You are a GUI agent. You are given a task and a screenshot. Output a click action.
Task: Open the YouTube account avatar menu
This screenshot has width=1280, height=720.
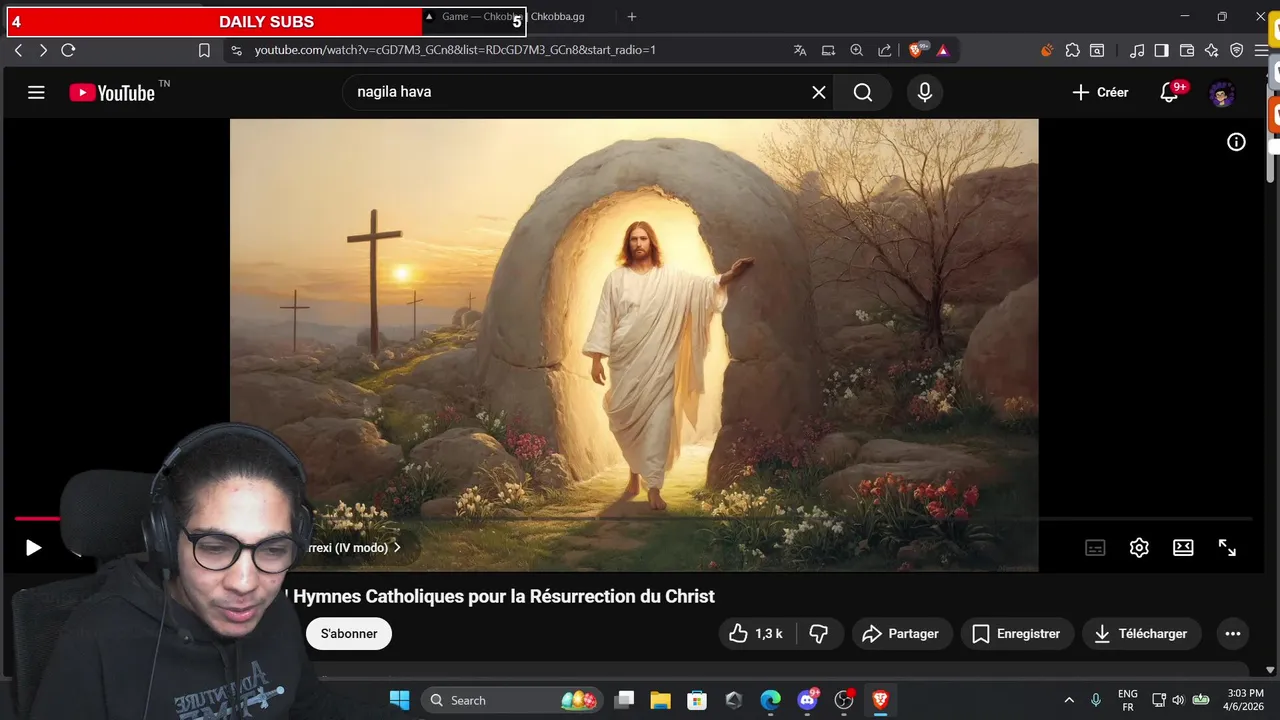click(1222, 94)
